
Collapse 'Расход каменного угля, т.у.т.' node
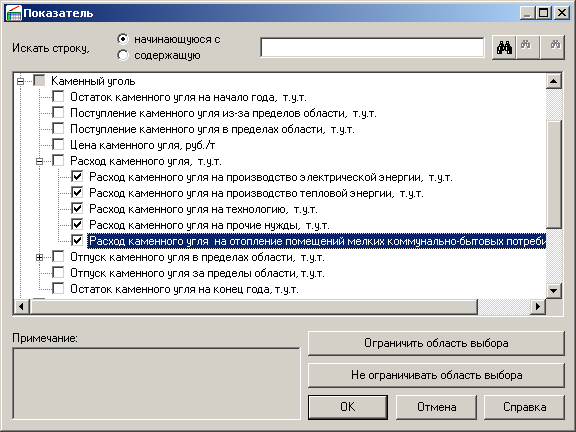[x=39, y=161]
